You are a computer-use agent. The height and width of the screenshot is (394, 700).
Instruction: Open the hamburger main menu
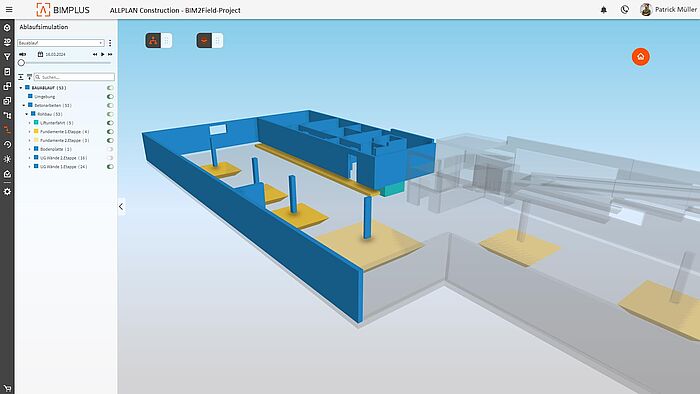click(9, 9)
